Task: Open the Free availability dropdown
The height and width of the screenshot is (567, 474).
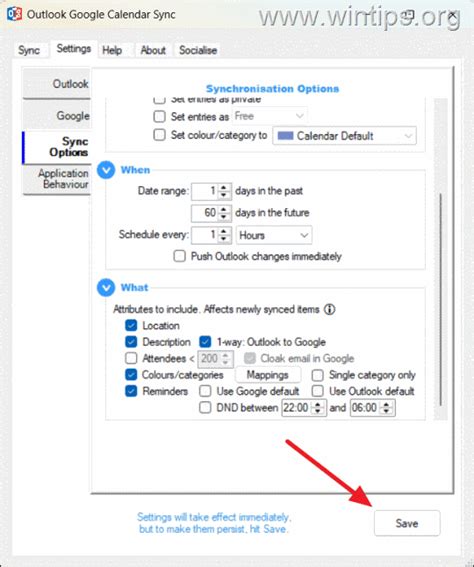Action: (x=269, y=116)
